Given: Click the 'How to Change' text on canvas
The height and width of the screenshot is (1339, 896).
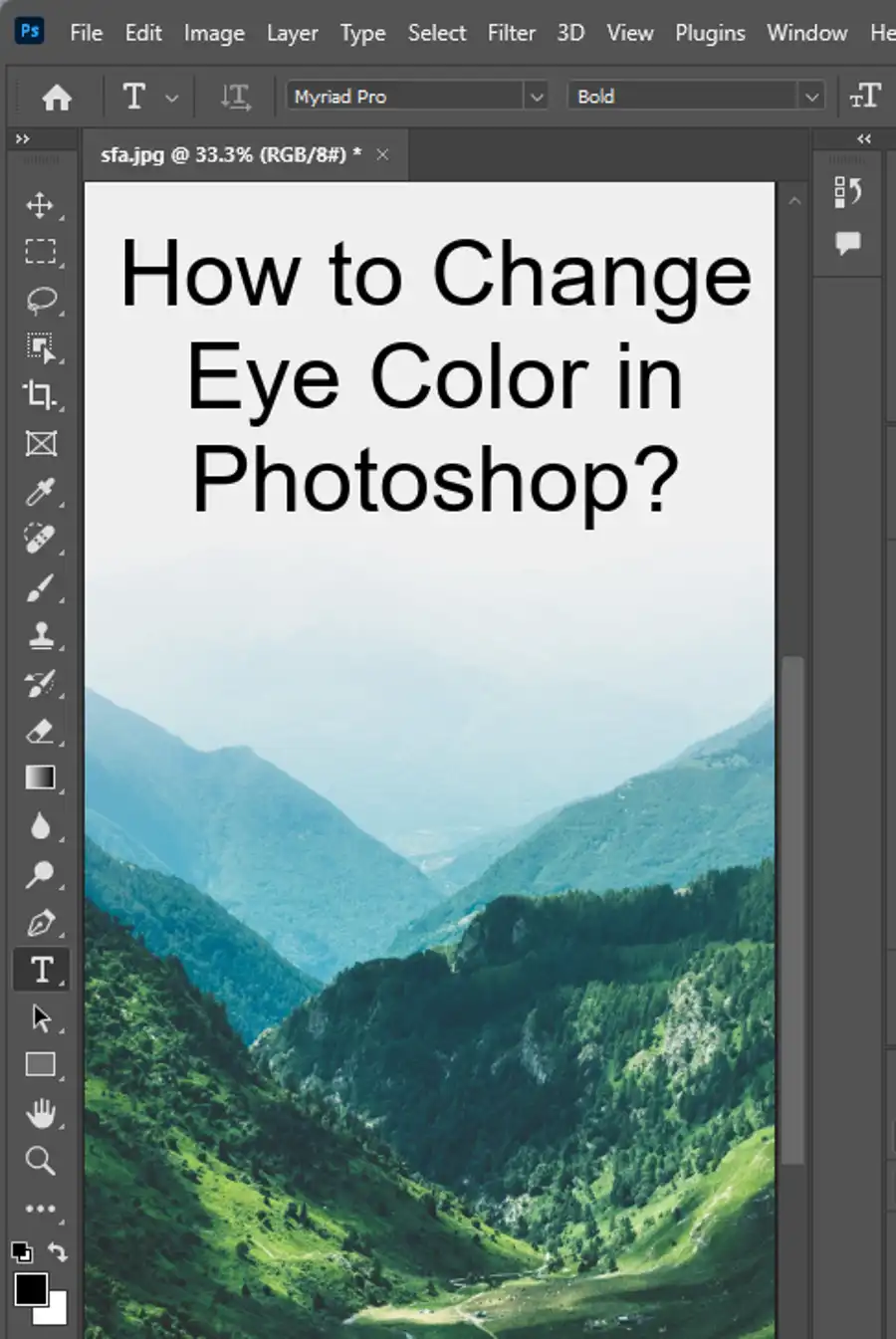Looking at the screenshot, I should point(436,276).
